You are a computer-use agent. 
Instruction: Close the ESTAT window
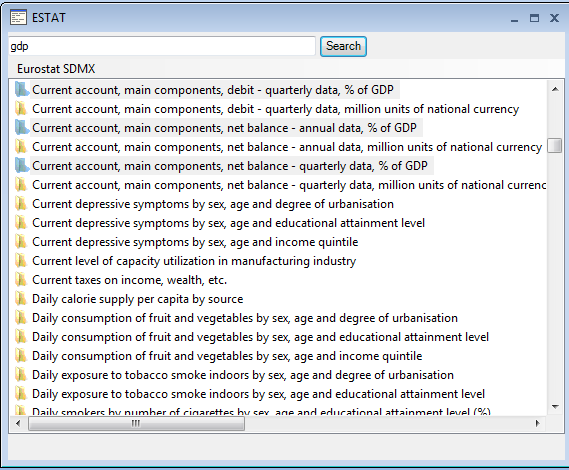coord(554,18)
